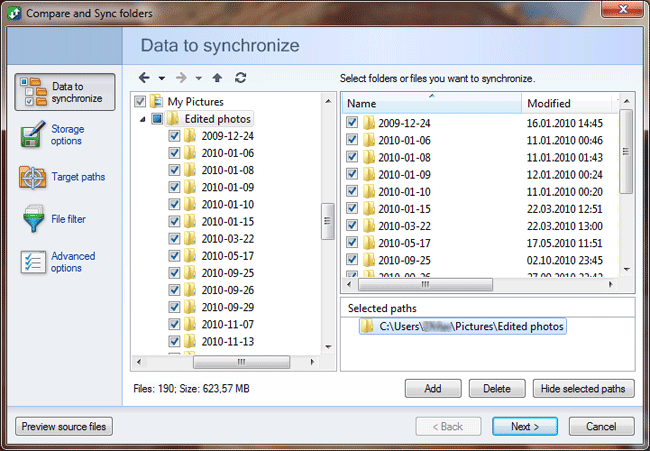Select Data to synchronize sidebar icon
This screenshot has width=650, height=451.
tap(34, 92)
